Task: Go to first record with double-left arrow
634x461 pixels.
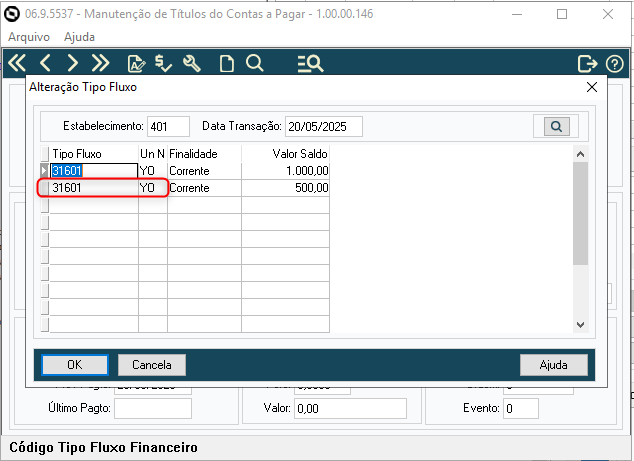Action: click(17, 63)
